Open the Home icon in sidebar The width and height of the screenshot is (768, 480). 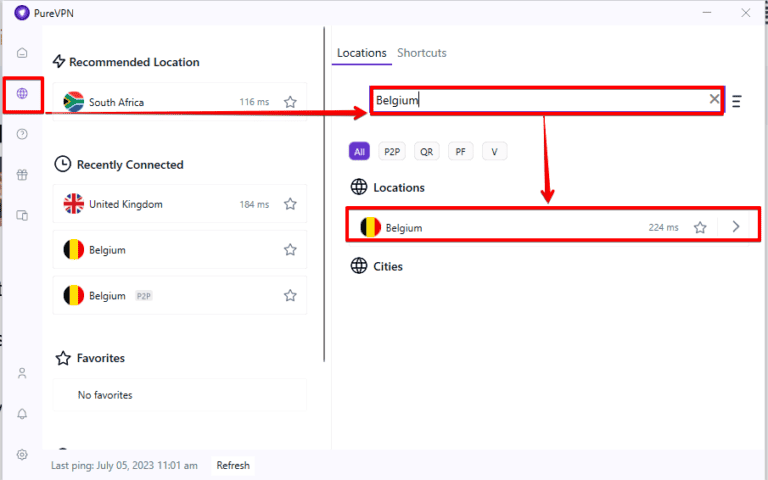(x=22, y=53)
